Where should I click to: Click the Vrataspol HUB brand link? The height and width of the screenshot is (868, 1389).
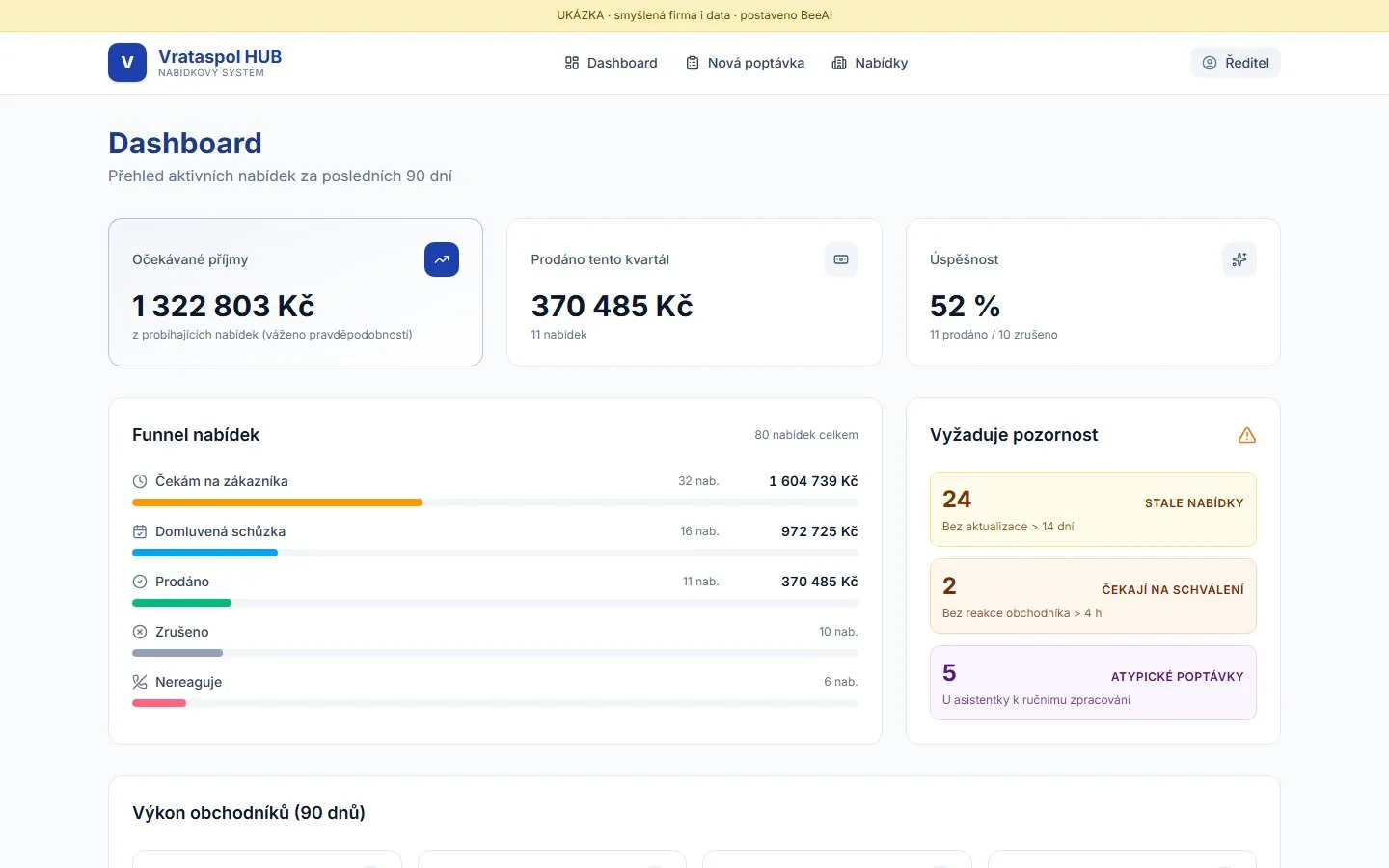[x=195, y=63]
